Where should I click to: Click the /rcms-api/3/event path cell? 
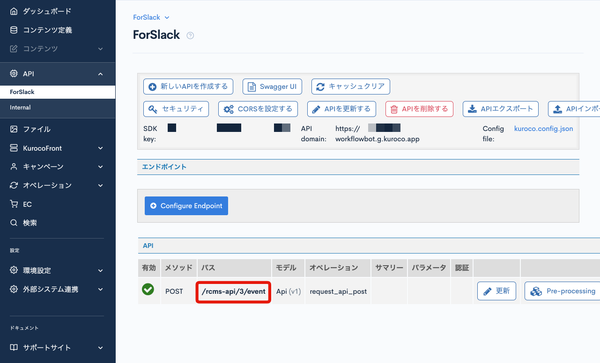tap(233, 292)
